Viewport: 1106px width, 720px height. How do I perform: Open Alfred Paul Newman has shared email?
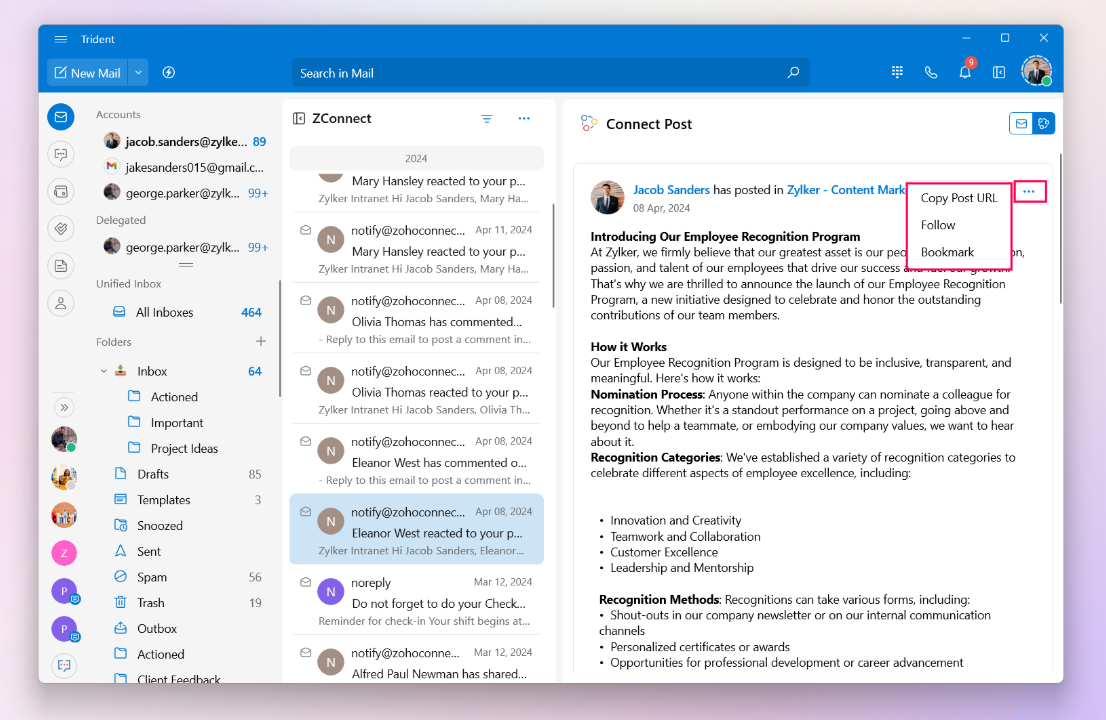tap(416, 660)
